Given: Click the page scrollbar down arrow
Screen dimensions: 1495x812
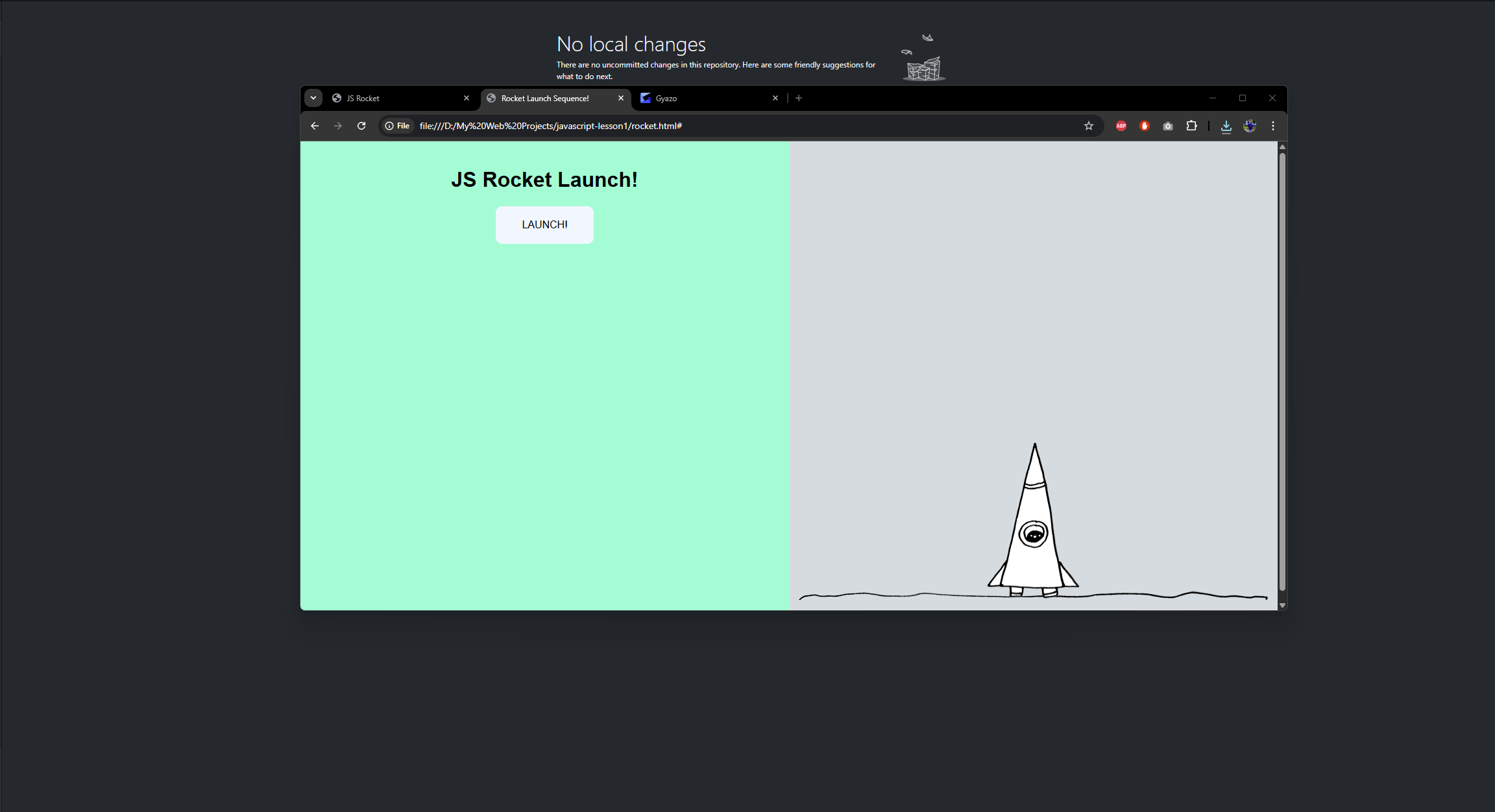Looking at the screenshot, I should 1282,605.
